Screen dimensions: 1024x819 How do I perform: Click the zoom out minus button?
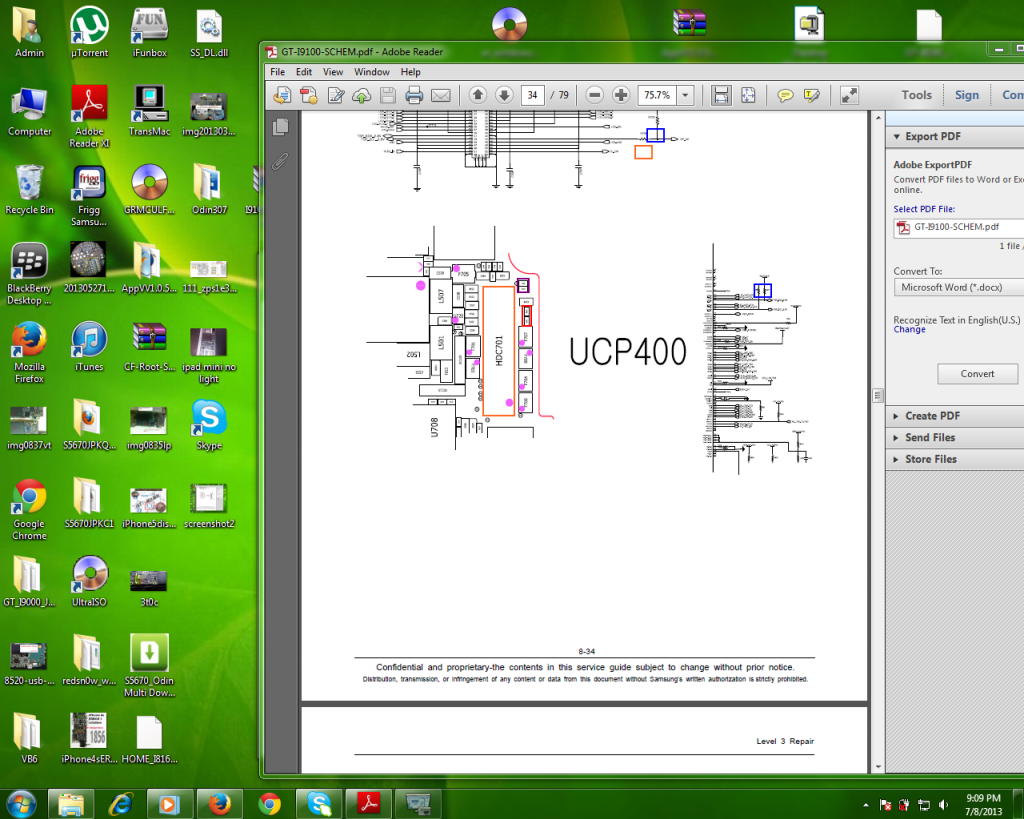[595, 95]
